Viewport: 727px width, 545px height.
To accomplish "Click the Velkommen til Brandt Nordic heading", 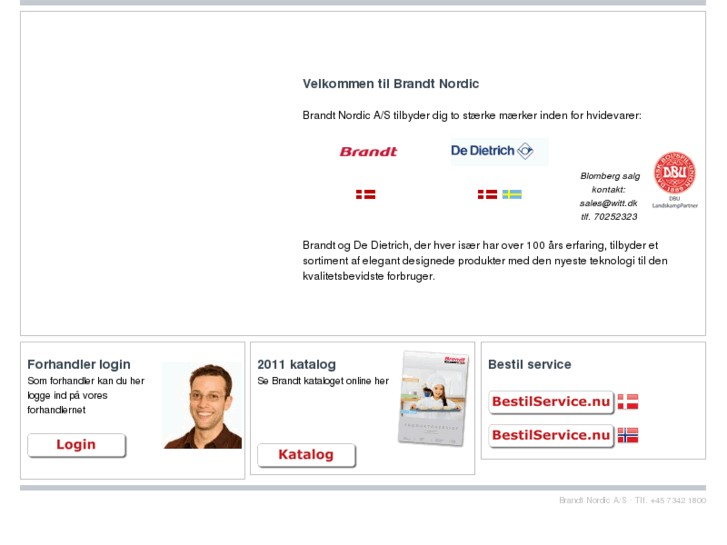I will coord(390,84).
